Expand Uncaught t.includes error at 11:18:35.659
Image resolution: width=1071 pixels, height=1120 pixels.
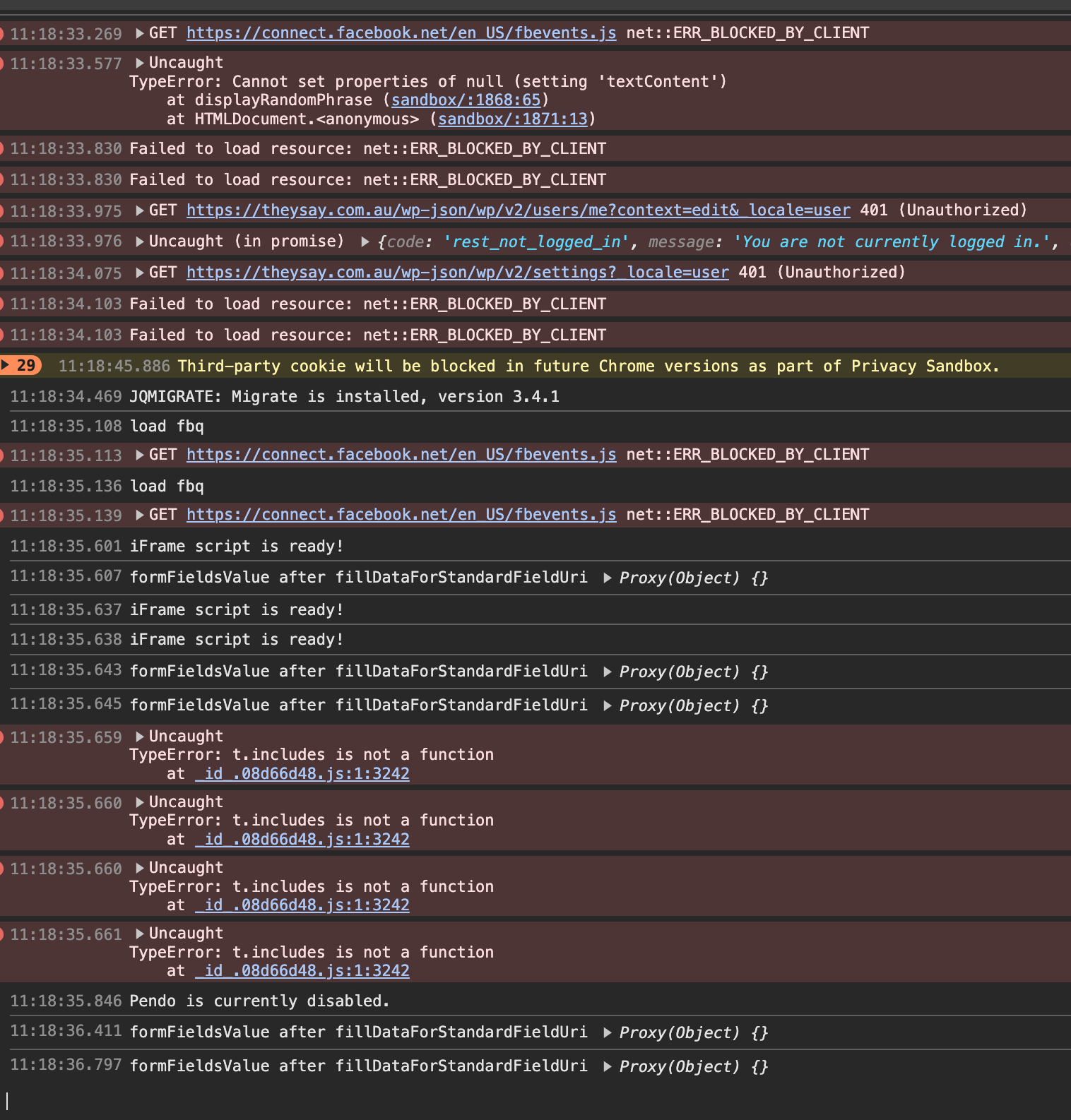coord(140,737)
